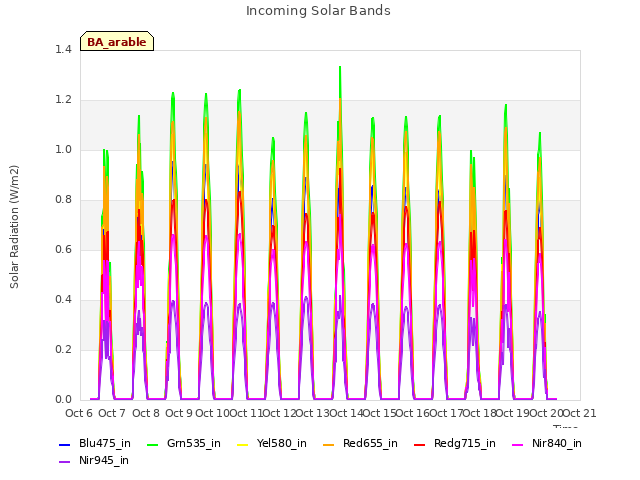Click the 1.0 y-axis tick label

click(63, 149)
